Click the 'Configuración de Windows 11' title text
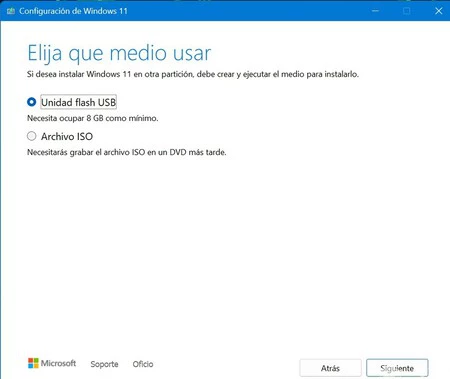 click(x=73, y=11)
